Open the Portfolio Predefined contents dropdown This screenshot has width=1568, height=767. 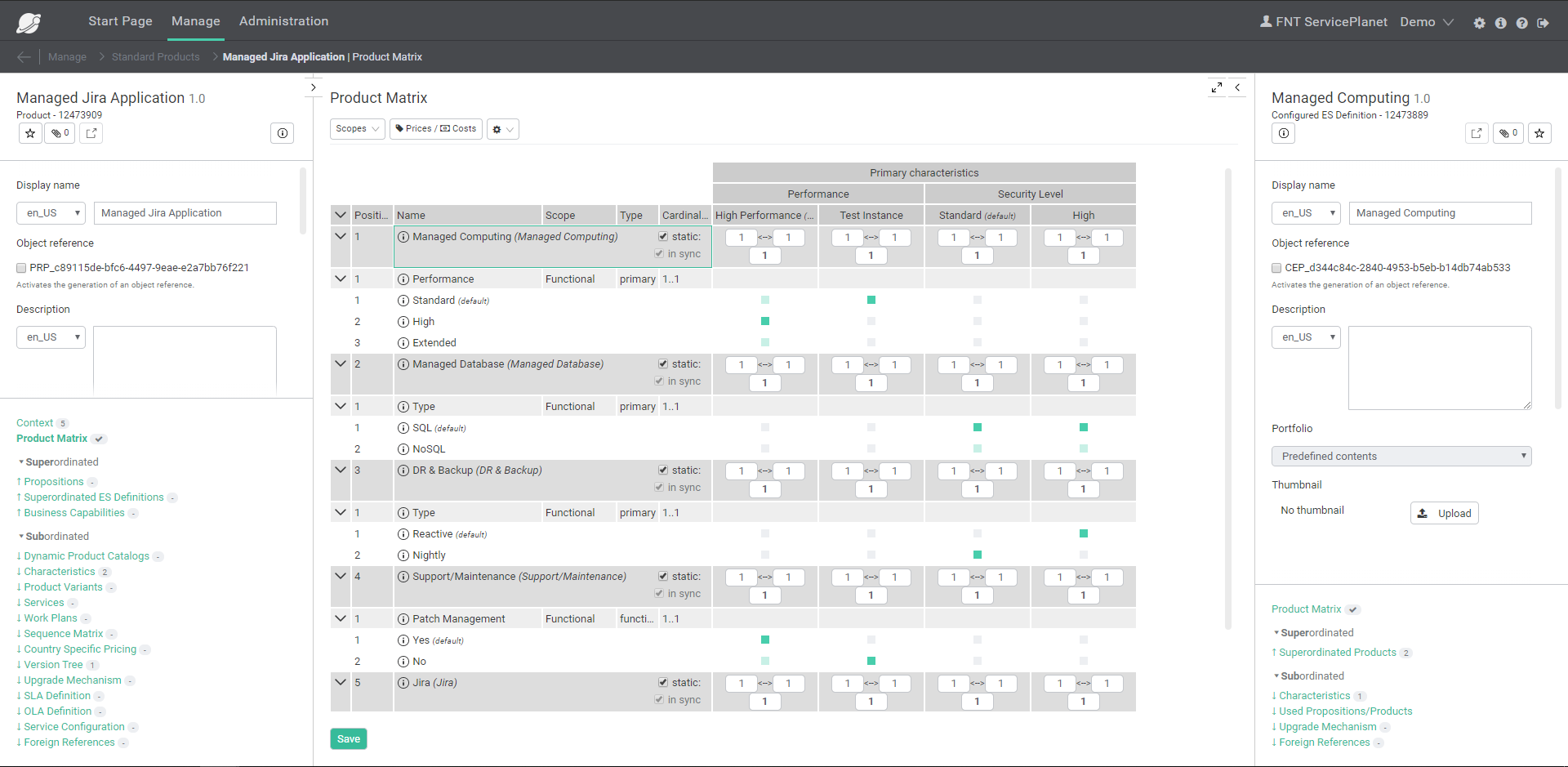click(1401, 457)
